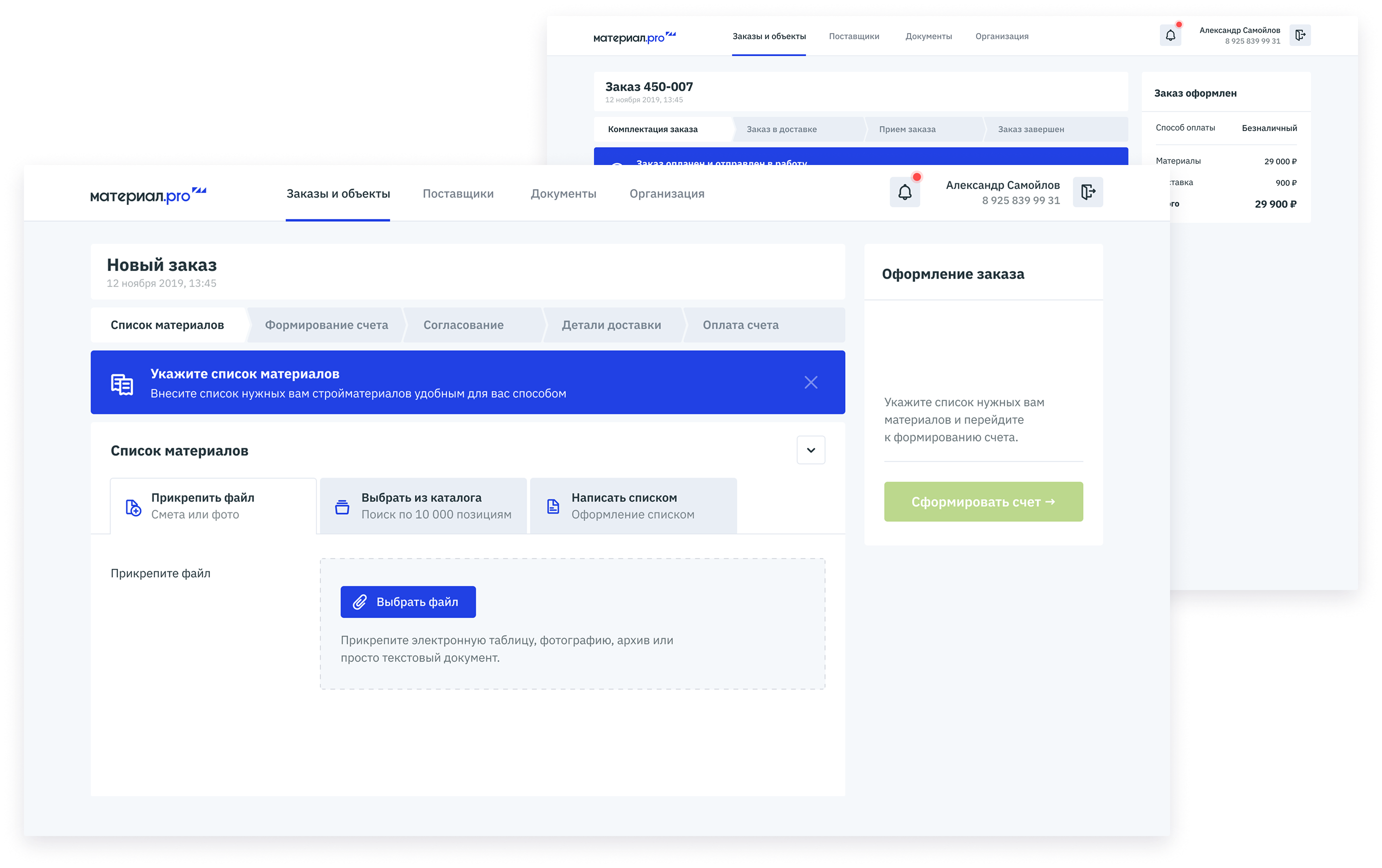Screen dimensions: 1382x868
Task: Click the Выбрать файл button
Action: pyautogui.click(x=408, y=602)
